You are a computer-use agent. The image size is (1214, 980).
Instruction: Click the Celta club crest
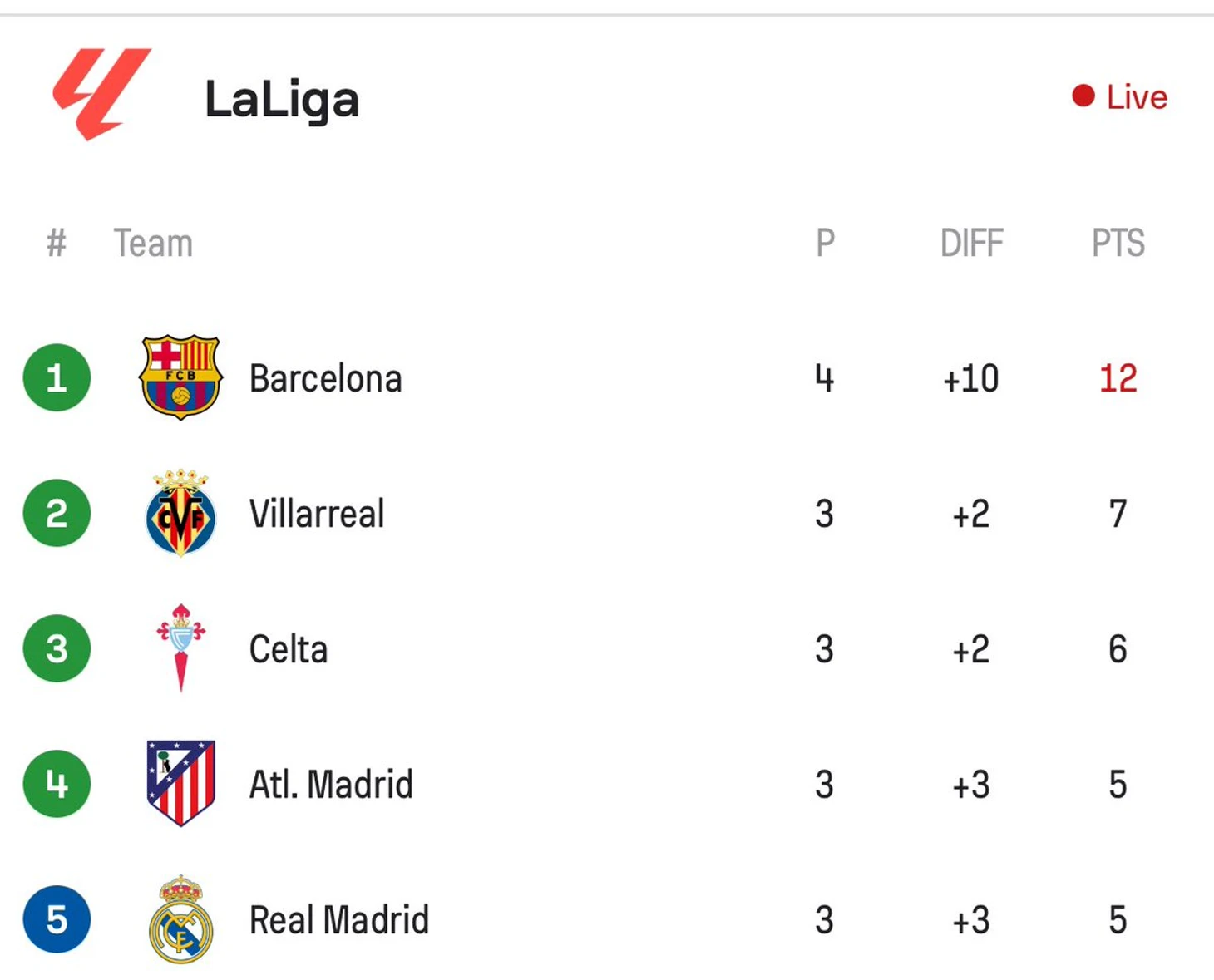(180, 648)
